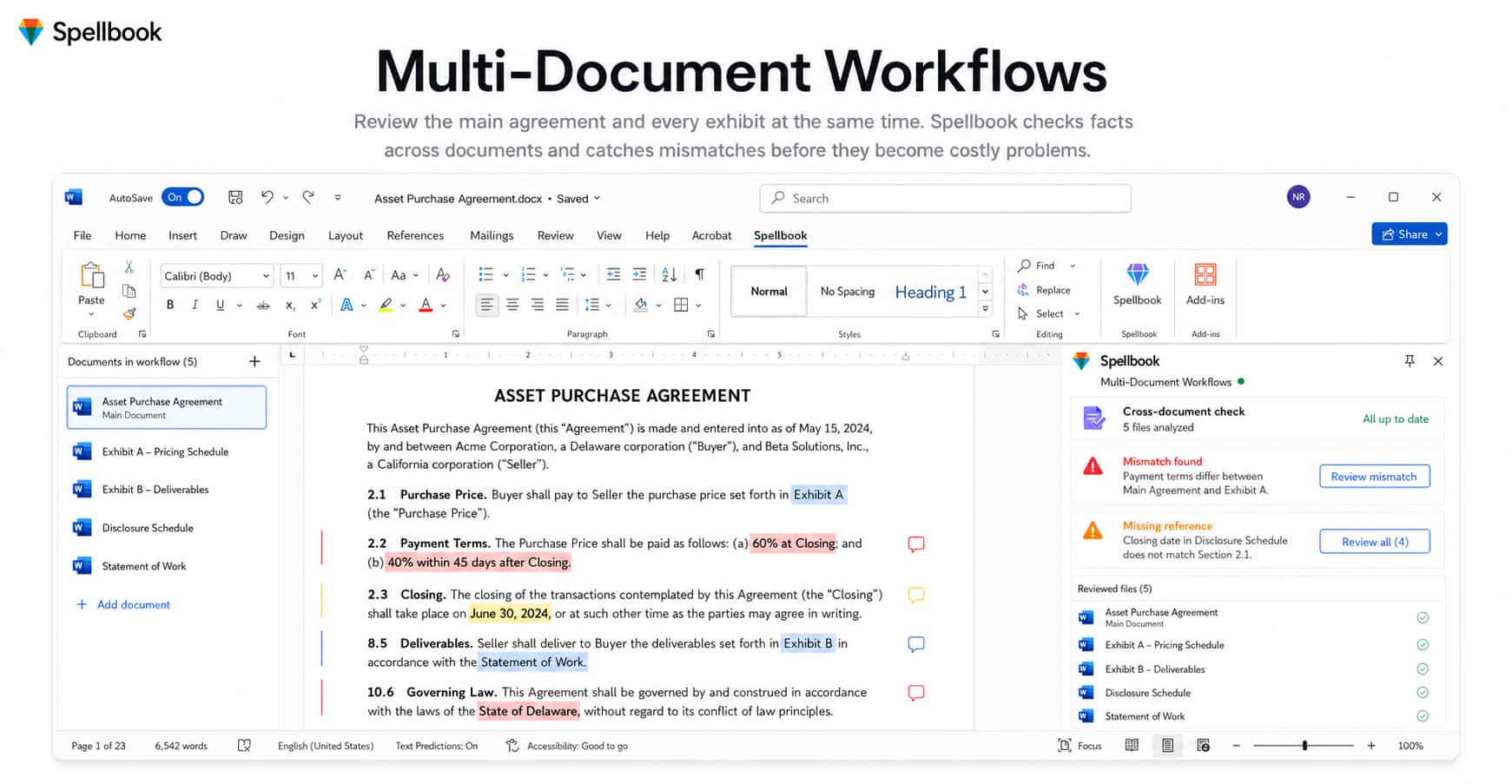Click the Share button

(x=1410, y=234)
